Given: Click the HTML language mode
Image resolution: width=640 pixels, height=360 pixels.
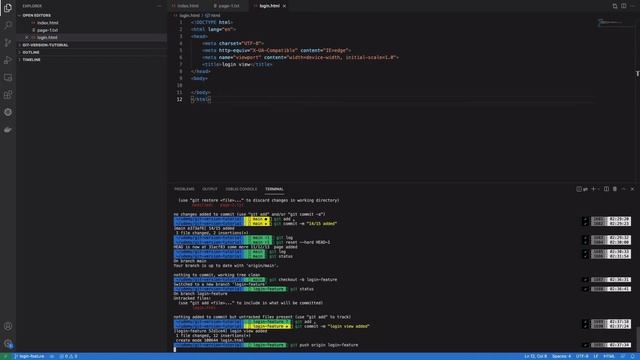Looking at the screenshot, I should pyautogui.click(x=609, y=356).
